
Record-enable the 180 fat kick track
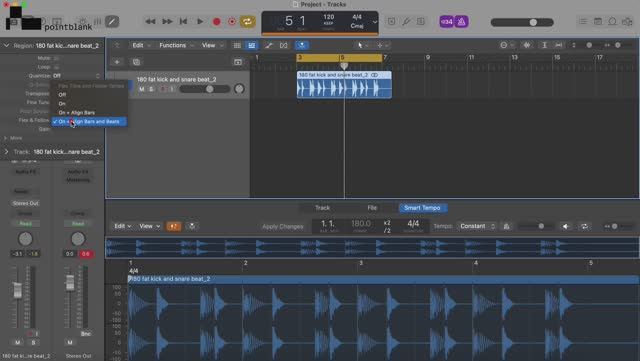coord(162,89)
